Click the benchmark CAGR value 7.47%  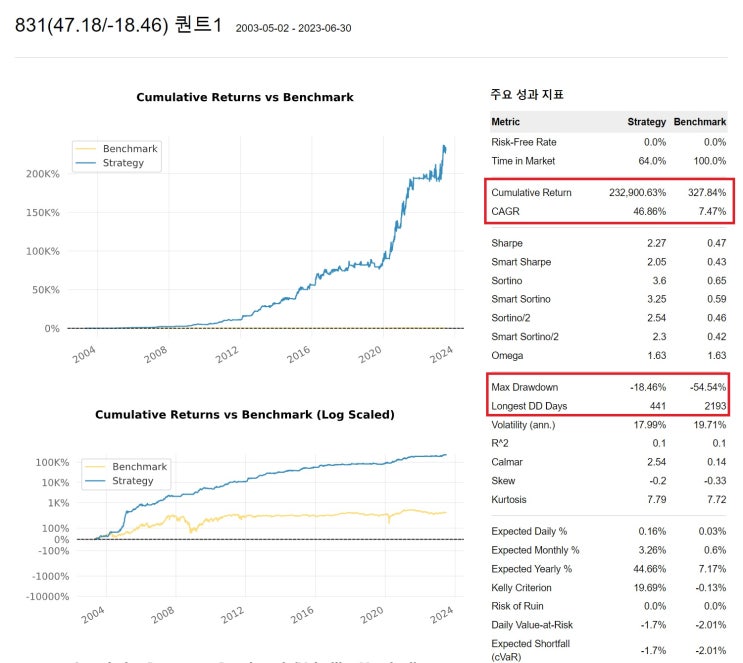712,211
